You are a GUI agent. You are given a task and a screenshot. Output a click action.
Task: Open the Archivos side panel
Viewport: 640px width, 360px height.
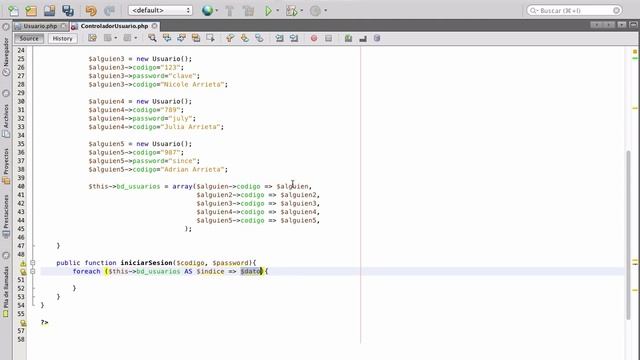click(x=6, y=121)
